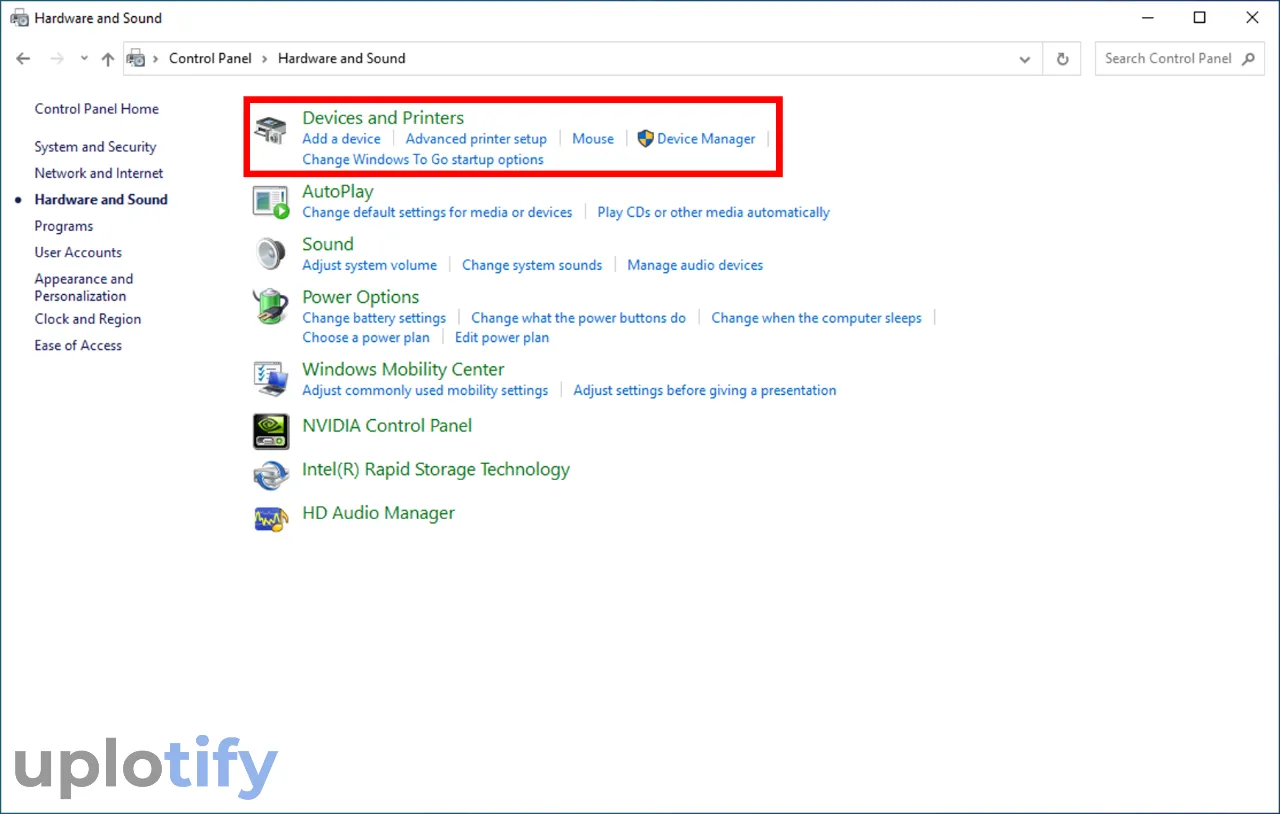This screenshot has width=1280, height=814.
Task: Open the AutoPlay heading
Action: [x=338, y=191]
